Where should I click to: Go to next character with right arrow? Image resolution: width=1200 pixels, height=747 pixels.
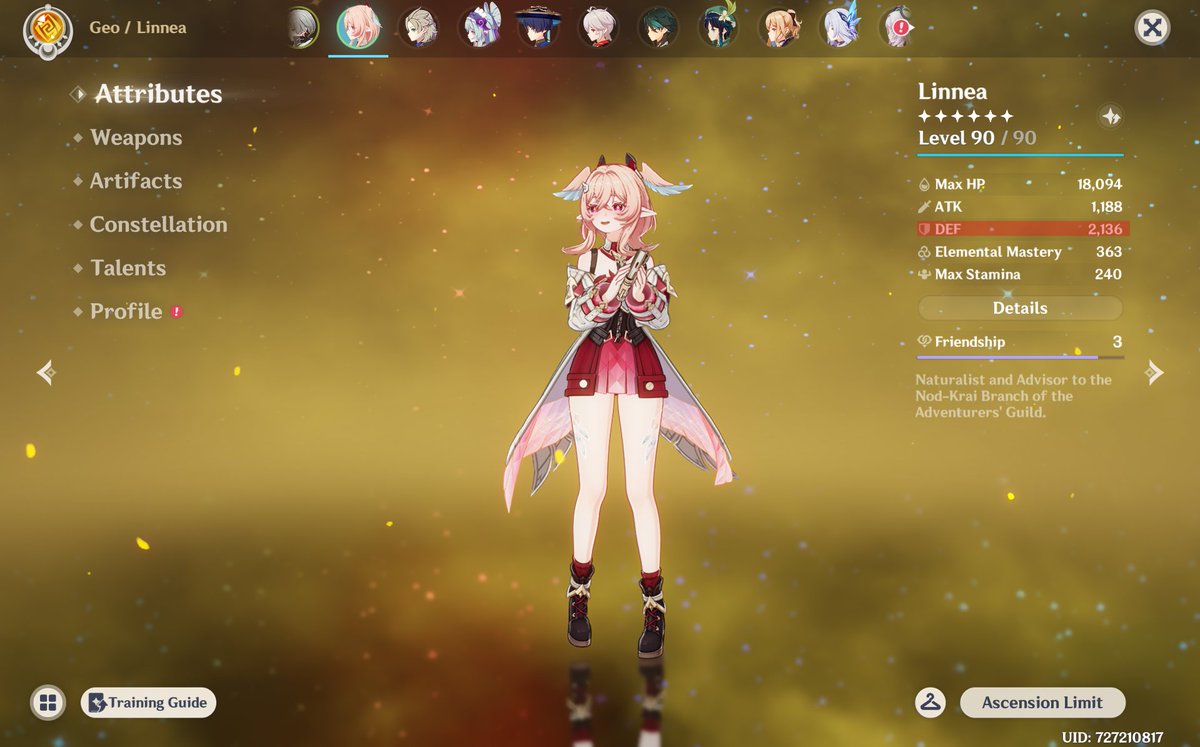point(1154,373)
